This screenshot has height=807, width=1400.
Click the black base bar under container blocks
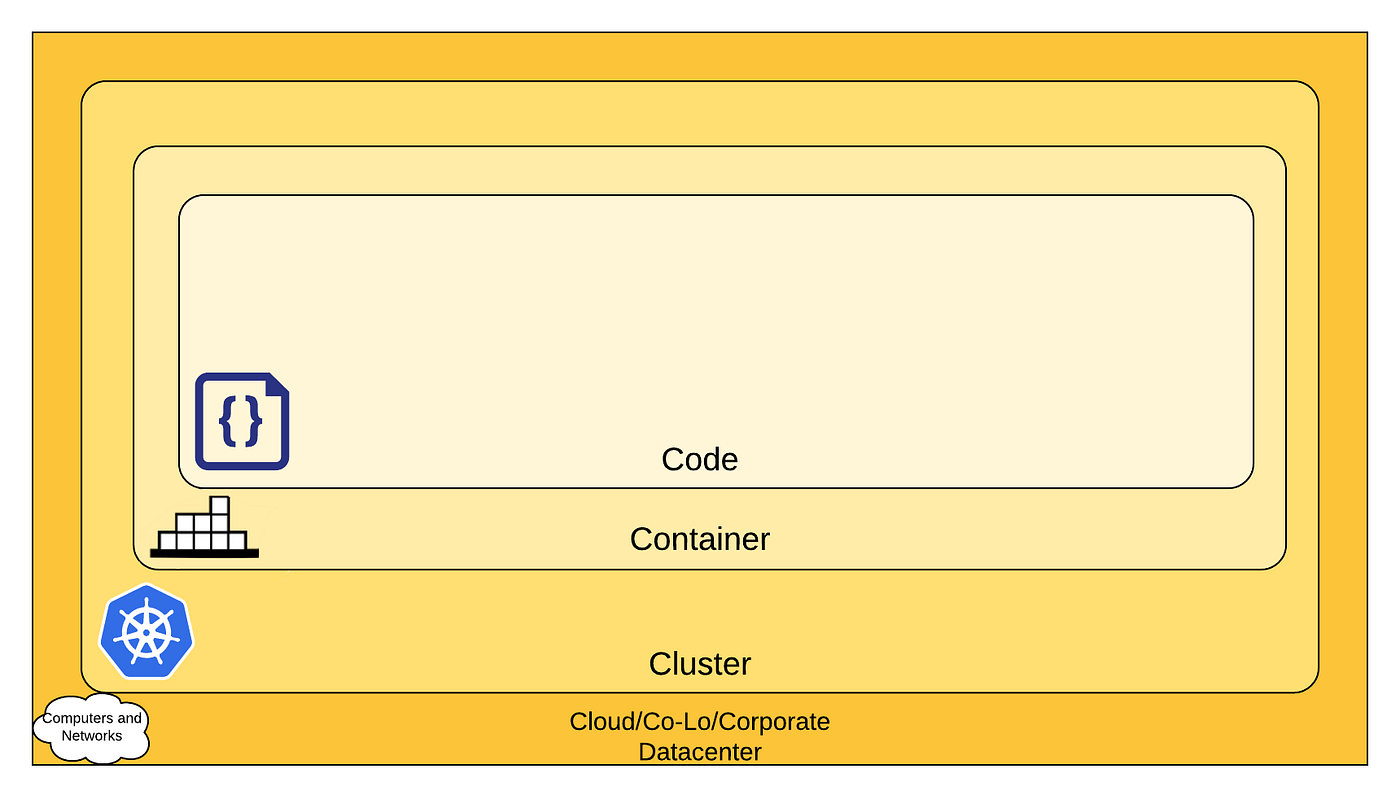pyautogui.click(x=205, y=553)
